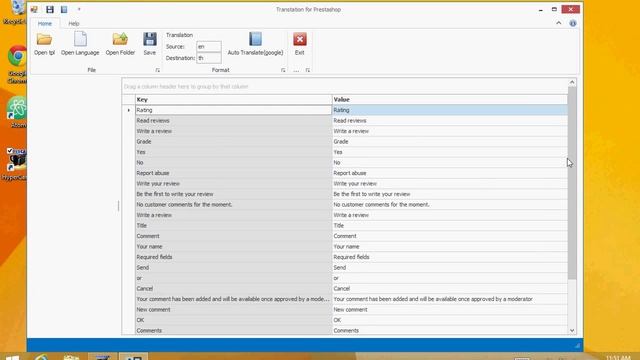Select the 'Title' value cell
This screenshot has width=640, height=360.
coord(449,226)
